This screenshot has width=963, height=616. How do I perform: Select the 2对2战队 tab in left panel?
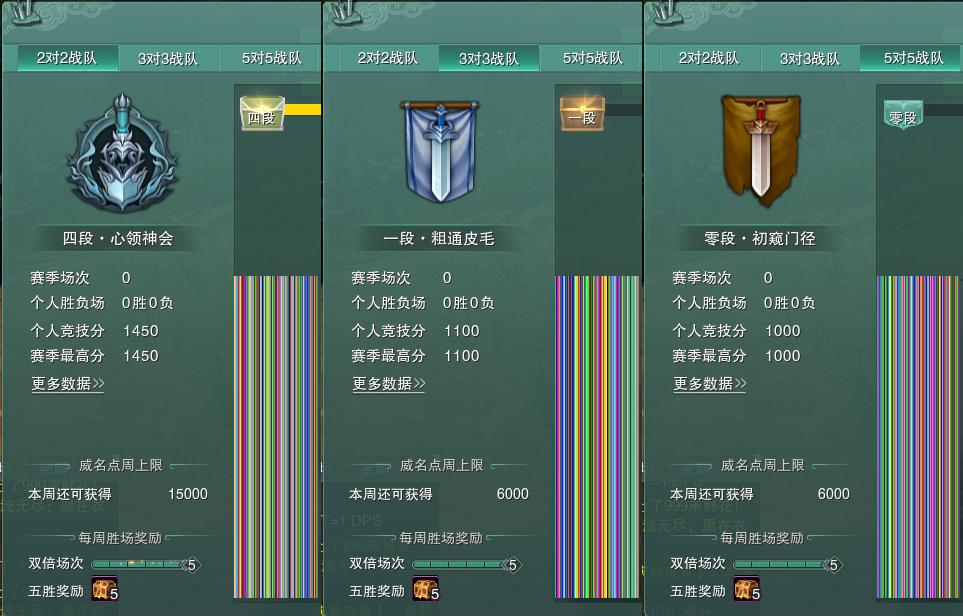point(67,58)
